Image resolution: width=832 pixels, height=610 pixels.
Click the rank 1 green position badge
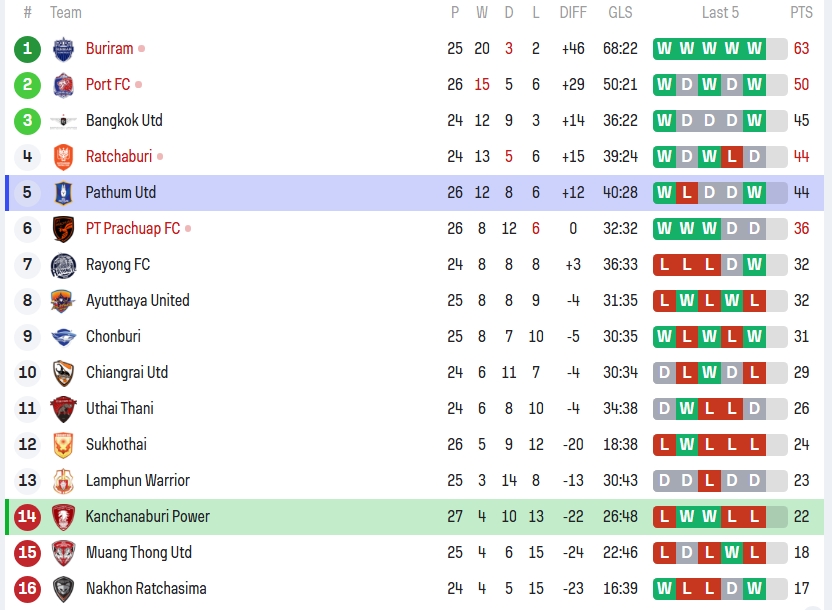pyautogui.click(x=28, y=49)
